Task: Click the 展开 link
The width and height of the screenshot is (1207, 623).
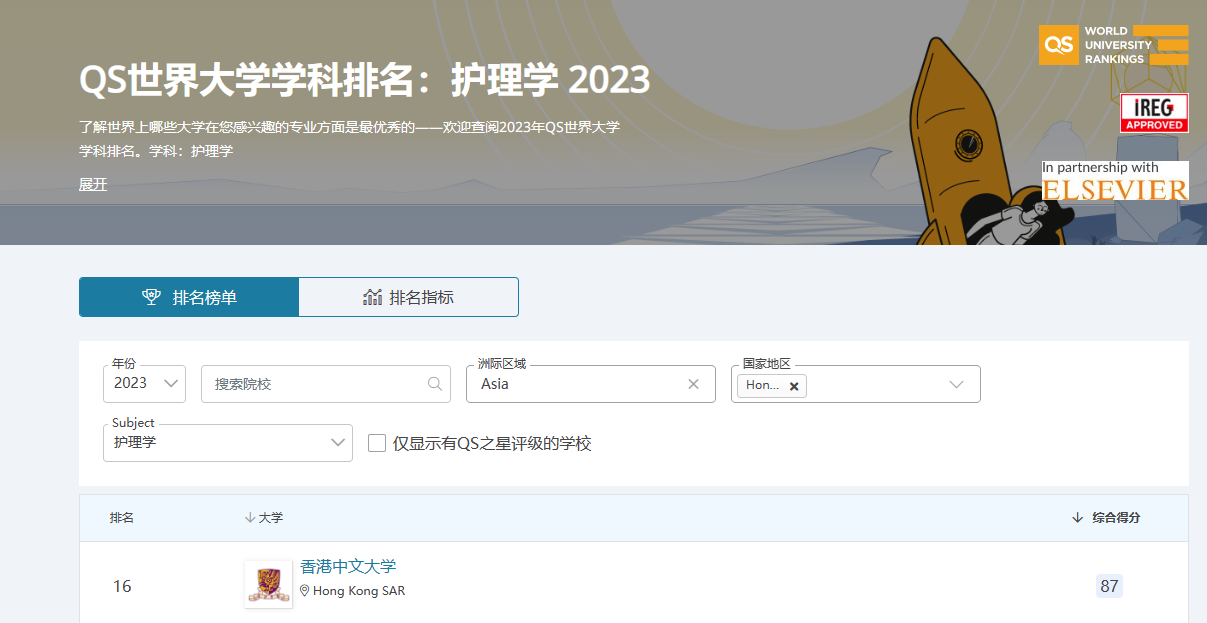Action: point(93,184)
